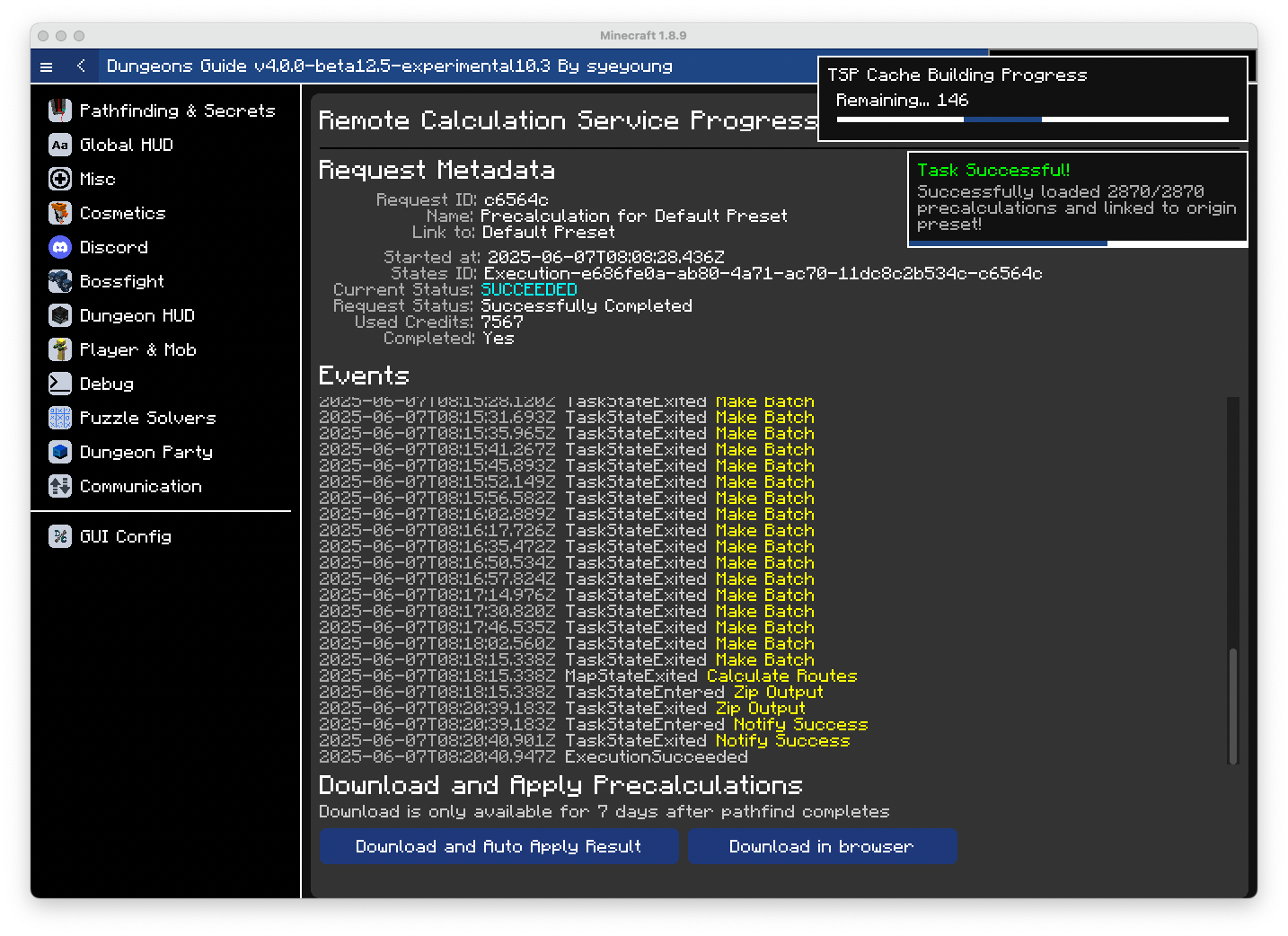The image size is (1288, 936).
Task: Click the Player & Mob icon
Action: [x=60, y=349]
